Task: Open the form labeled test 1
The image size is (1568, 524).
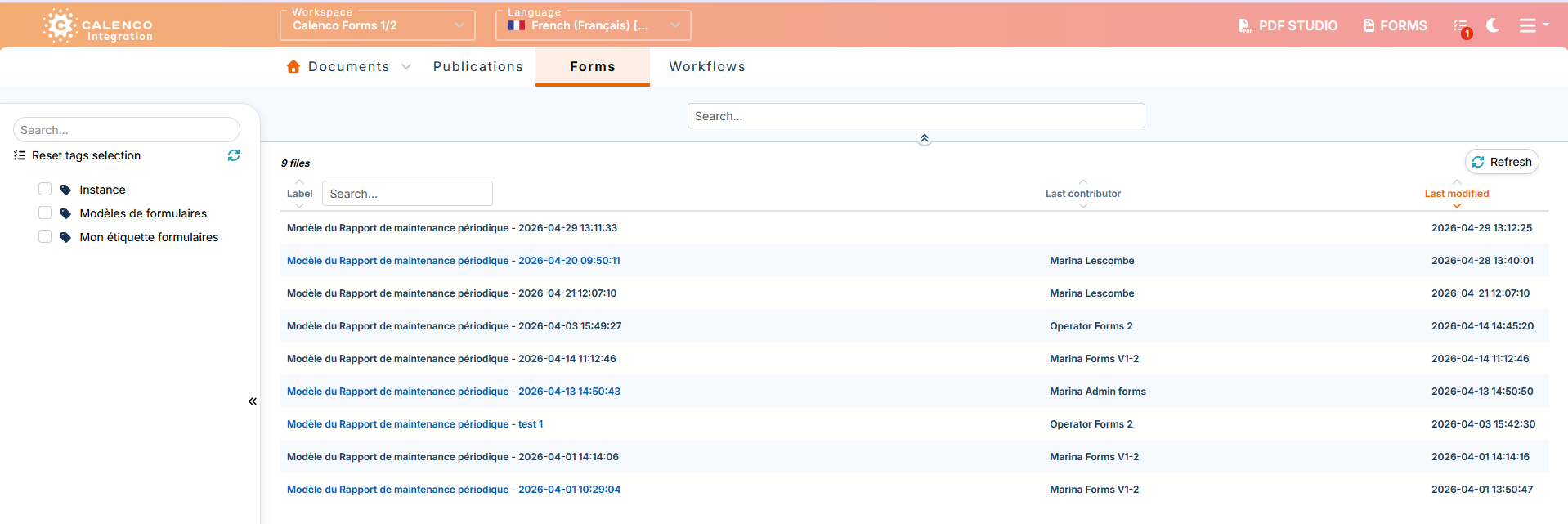Action: click(415, 424)
